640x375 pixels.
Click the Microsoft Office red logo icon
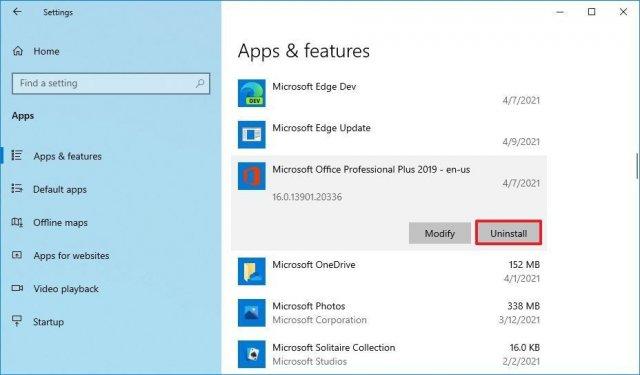point(251,176)
